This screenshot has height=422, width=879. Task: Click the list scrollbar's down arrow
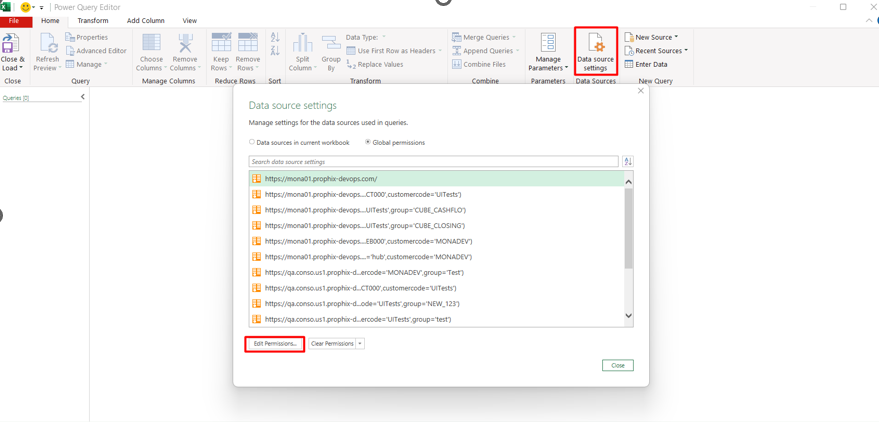pos(628,316)
